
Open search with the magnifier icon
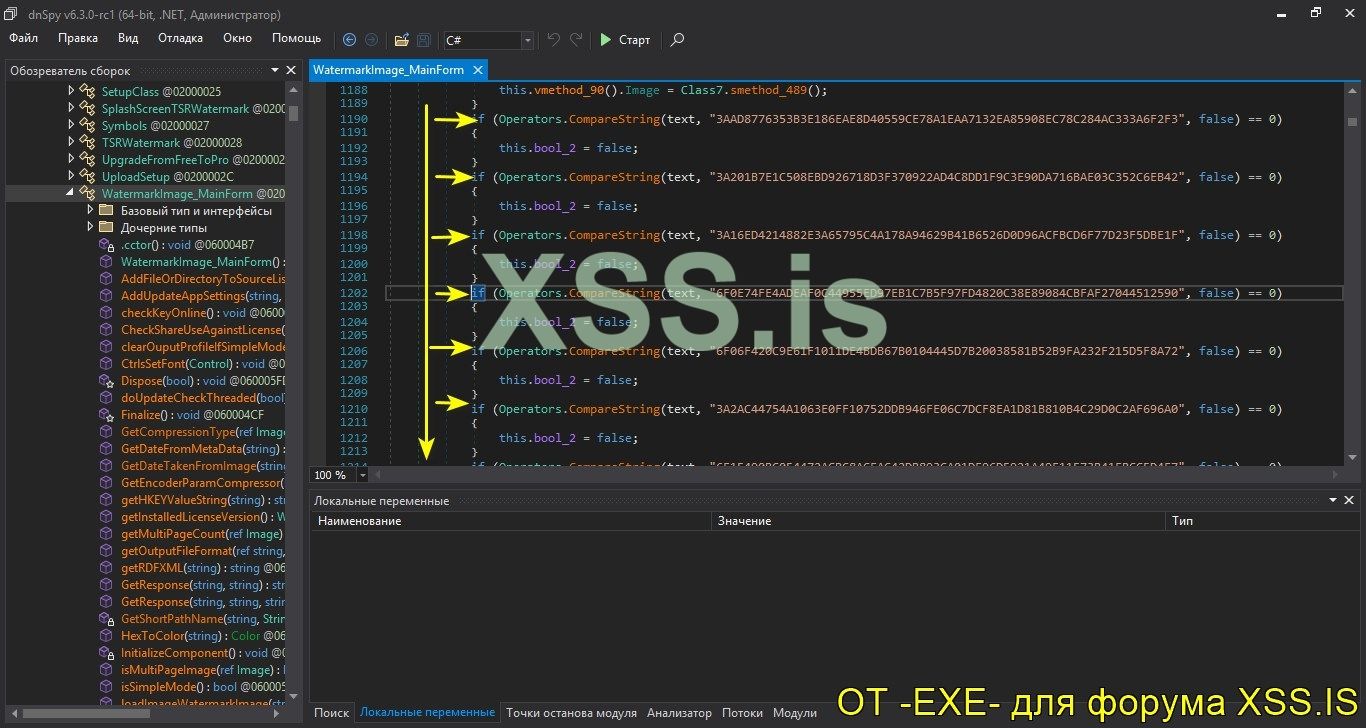[x=677, y=40]
